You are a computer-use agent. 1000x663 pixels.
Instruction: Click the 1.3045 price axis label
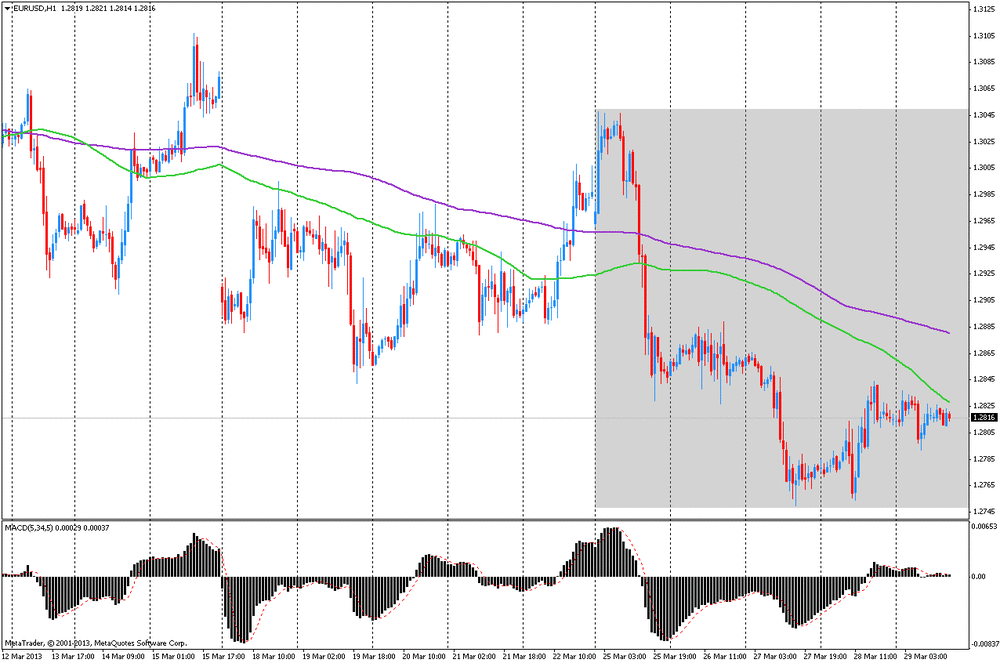click(x=985, y=115)
